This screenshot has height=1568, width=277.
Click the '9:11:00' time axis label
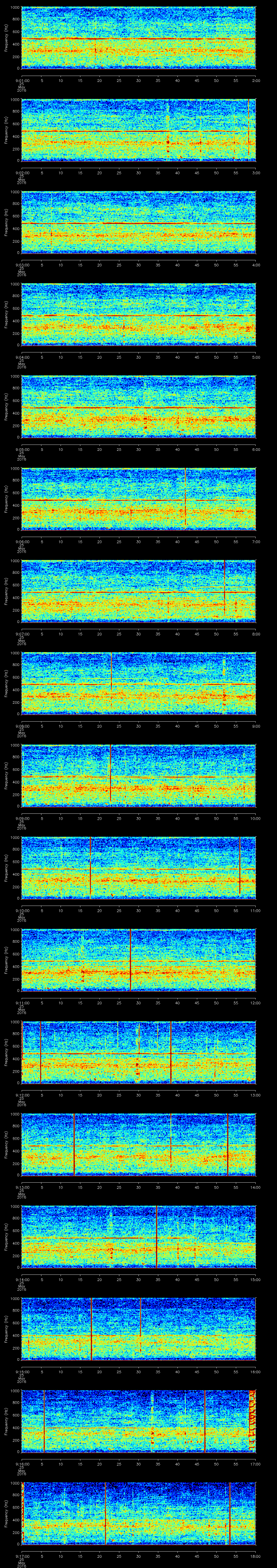(x=22, y=1003)
